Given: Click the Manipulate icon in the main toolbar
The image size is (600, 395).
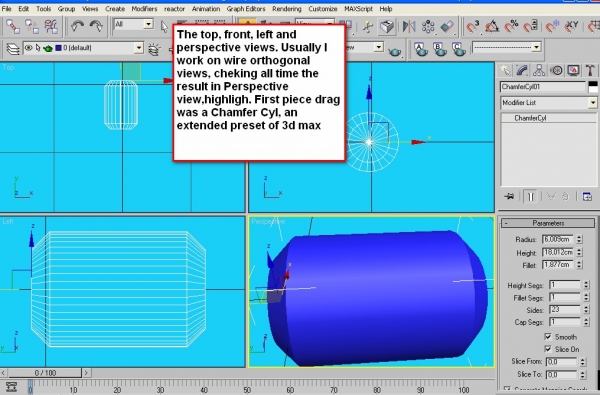Looking at the screenshot, I should click(x=367, y=27).
